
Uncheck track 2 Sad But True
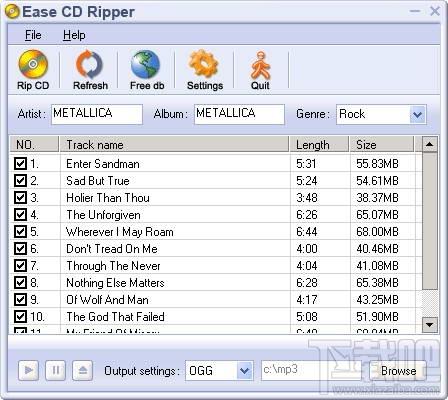(20, 180)
